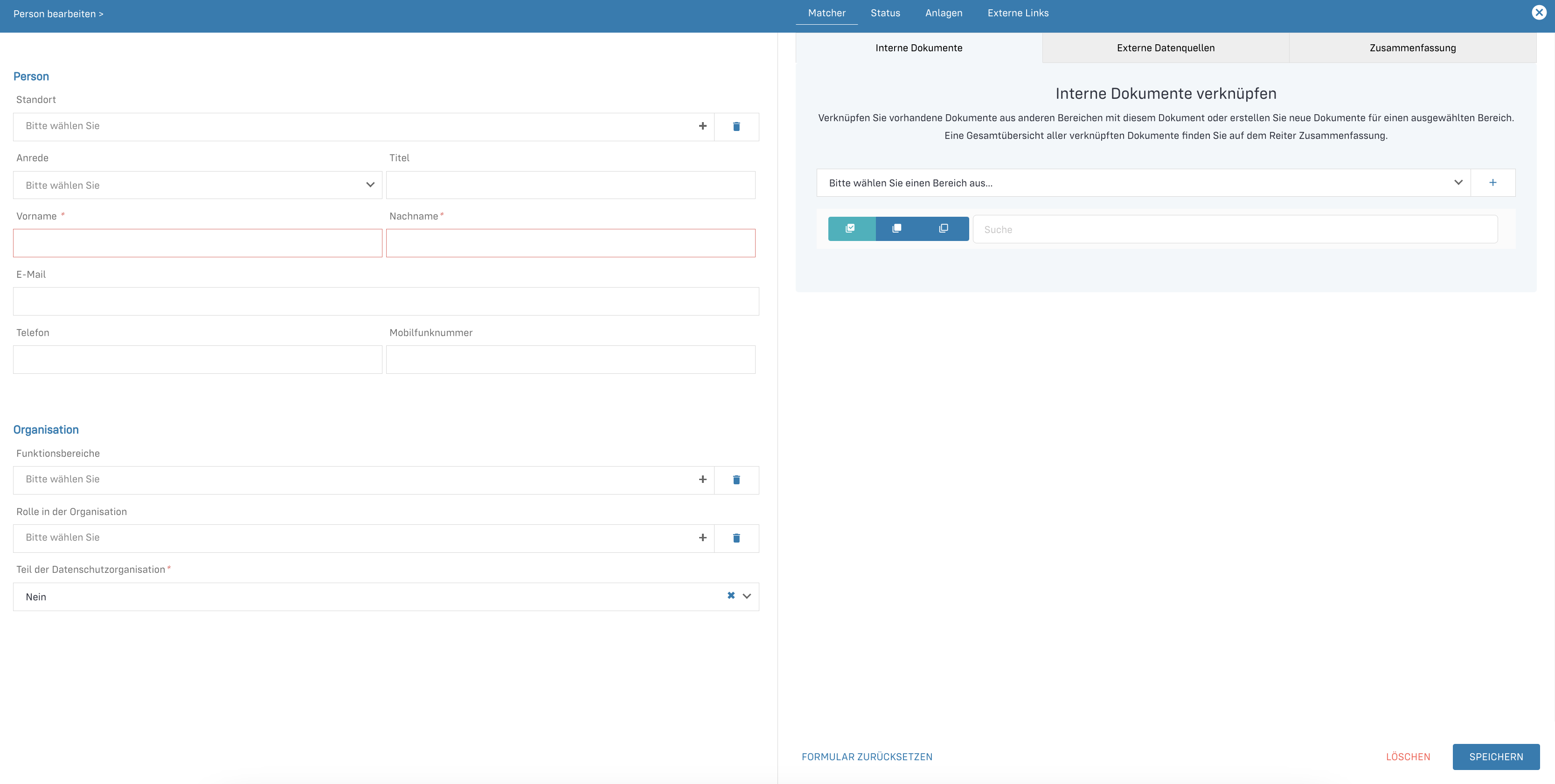Image resolution: width=1555 pixels, height=784 pixels.
Task: Toggle the filled stacked-squares filter button
Action: [897, 228]
